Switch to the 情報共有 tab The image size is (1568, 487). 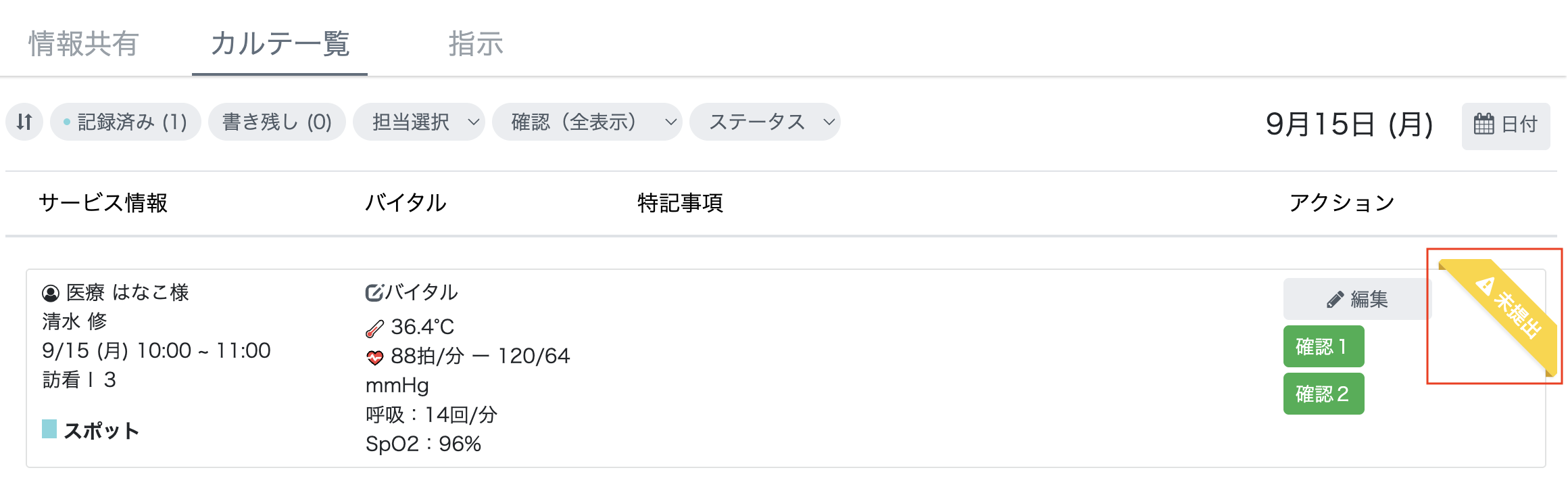point(82,44)
